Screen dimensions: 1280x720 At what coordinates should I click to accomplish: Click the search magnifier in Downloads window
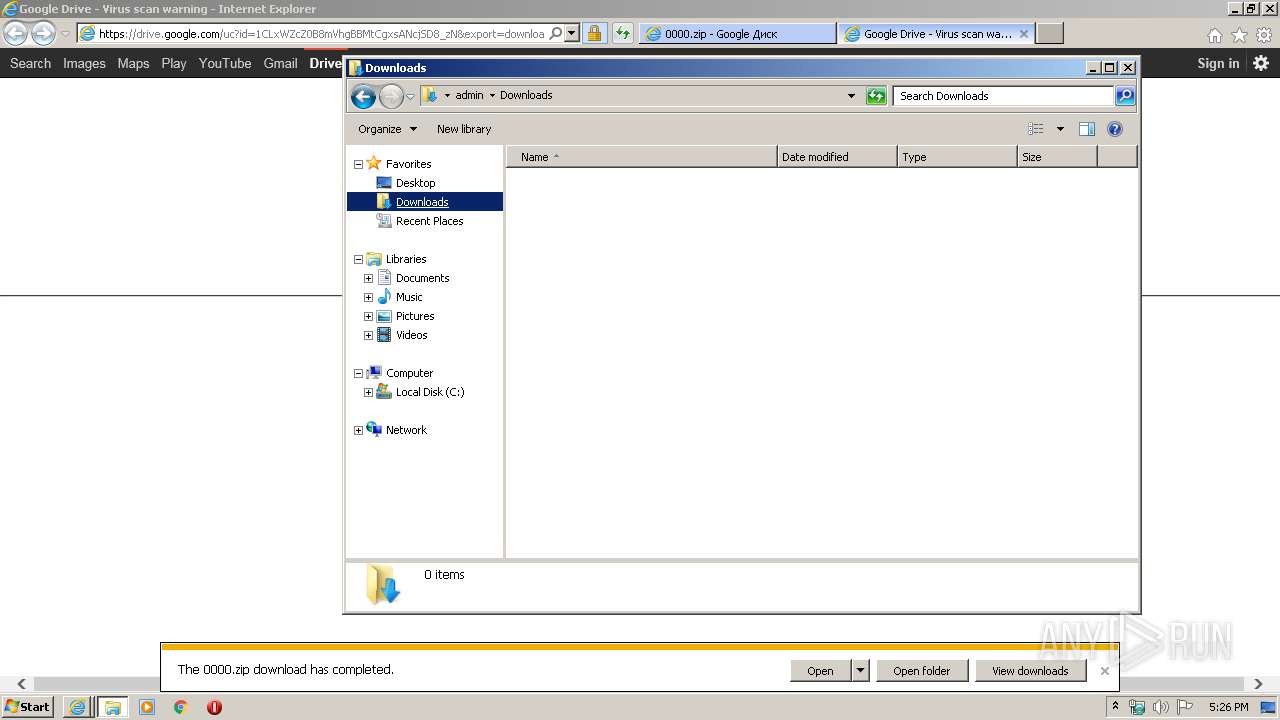(1125, 96)
